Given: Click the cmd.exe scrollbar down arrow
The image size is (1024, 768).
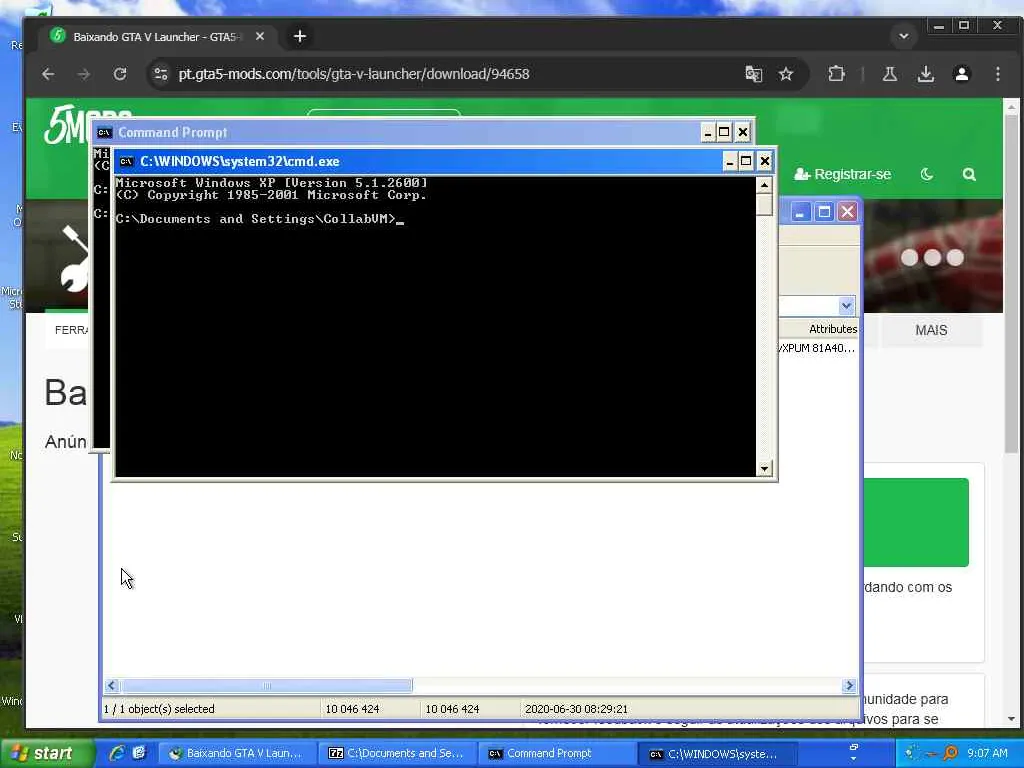Looking at the screenshot, I should coord(764,468).
